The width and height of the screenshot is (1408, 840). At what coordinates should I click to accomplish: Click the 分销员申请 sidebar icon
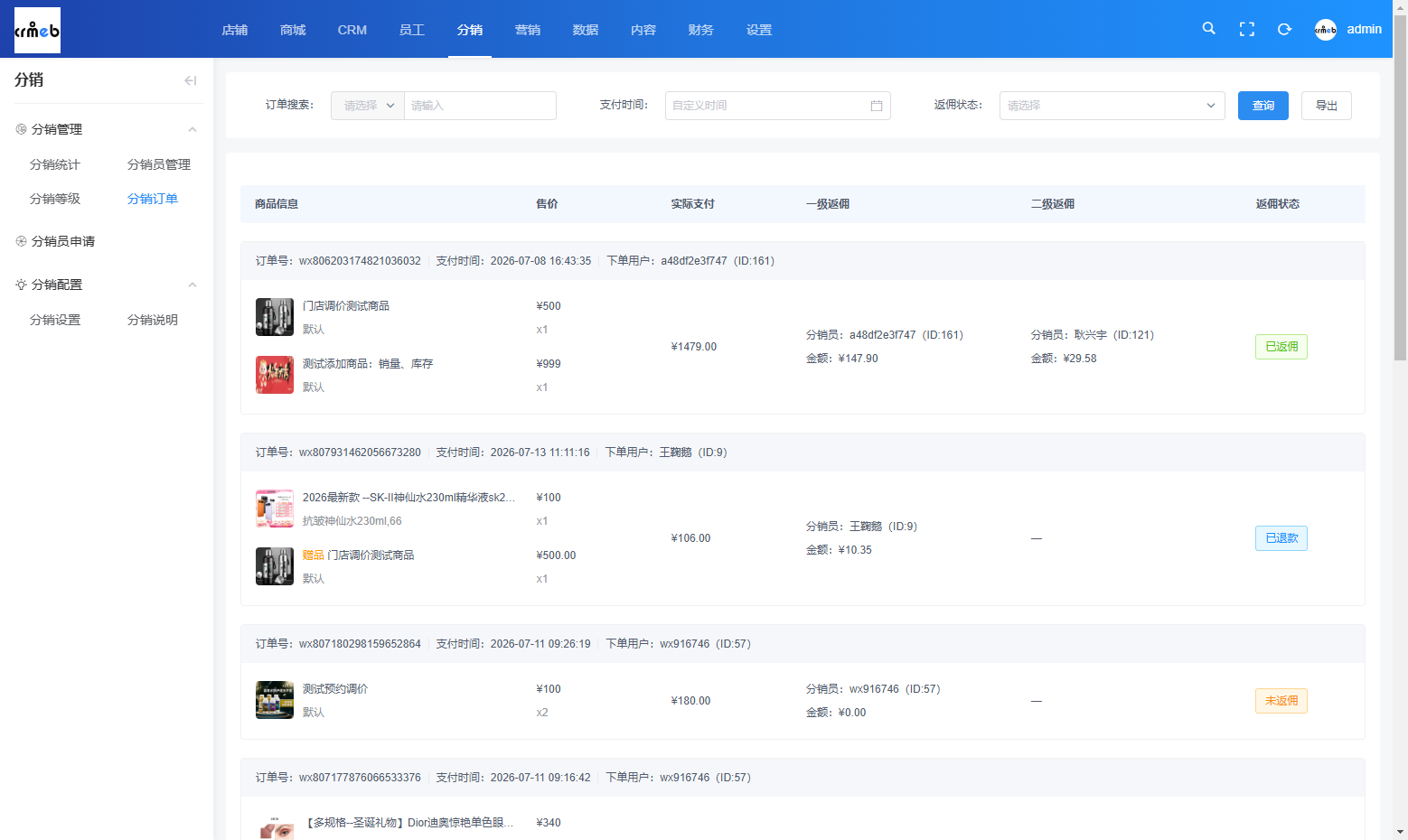(x=21, y=241)
